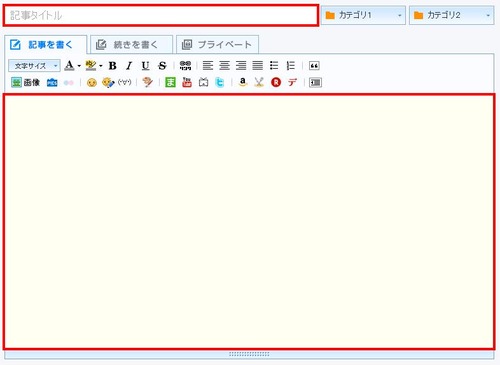Viewport: 500px width, 365px height.
Task: Open the カテゴリ2 dropdown
Action: point(452,15)
